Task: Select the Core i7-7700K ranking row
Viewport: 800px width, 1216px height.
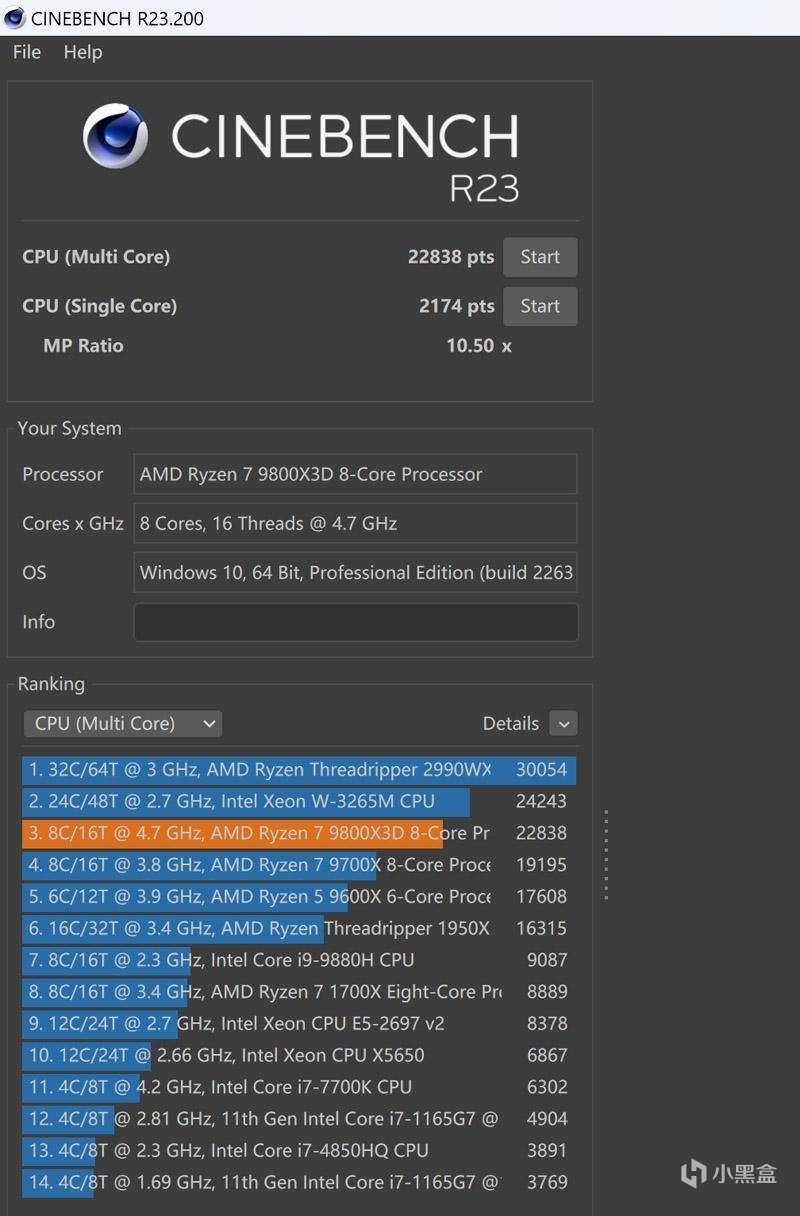Action: tap(298, 1087)
